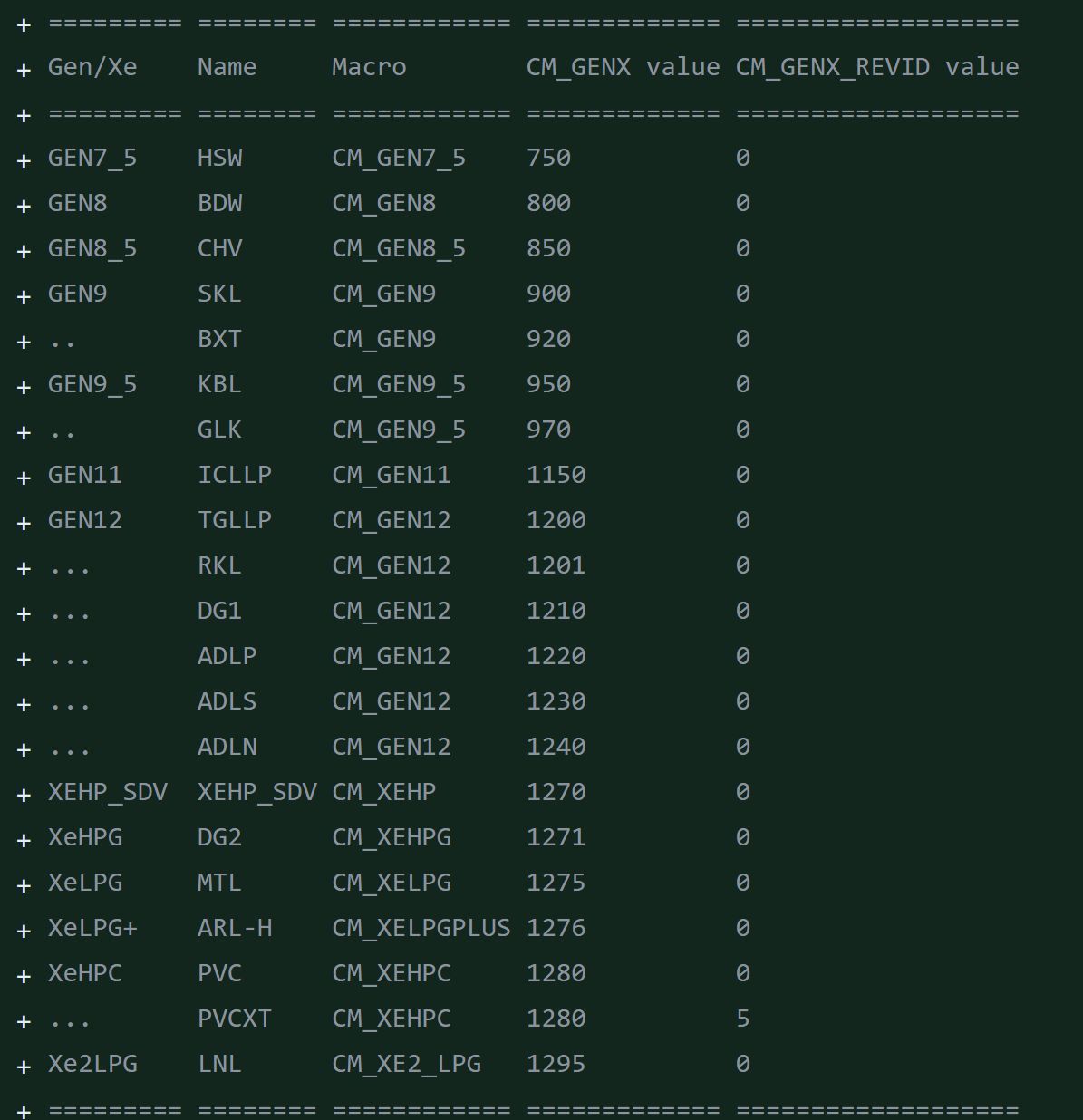Click the Gen/Xe column header

coord(92,67)
